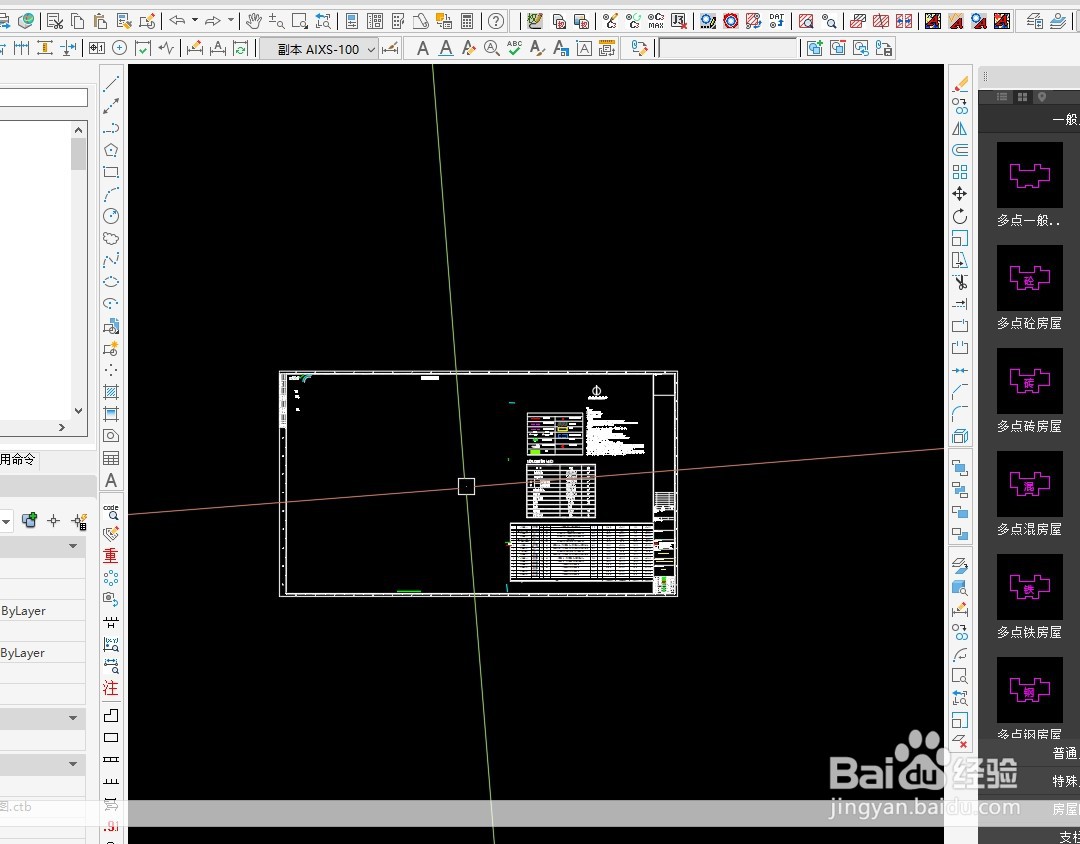Click the Undo arrow

pyautogui.click(x=177, y=21)
